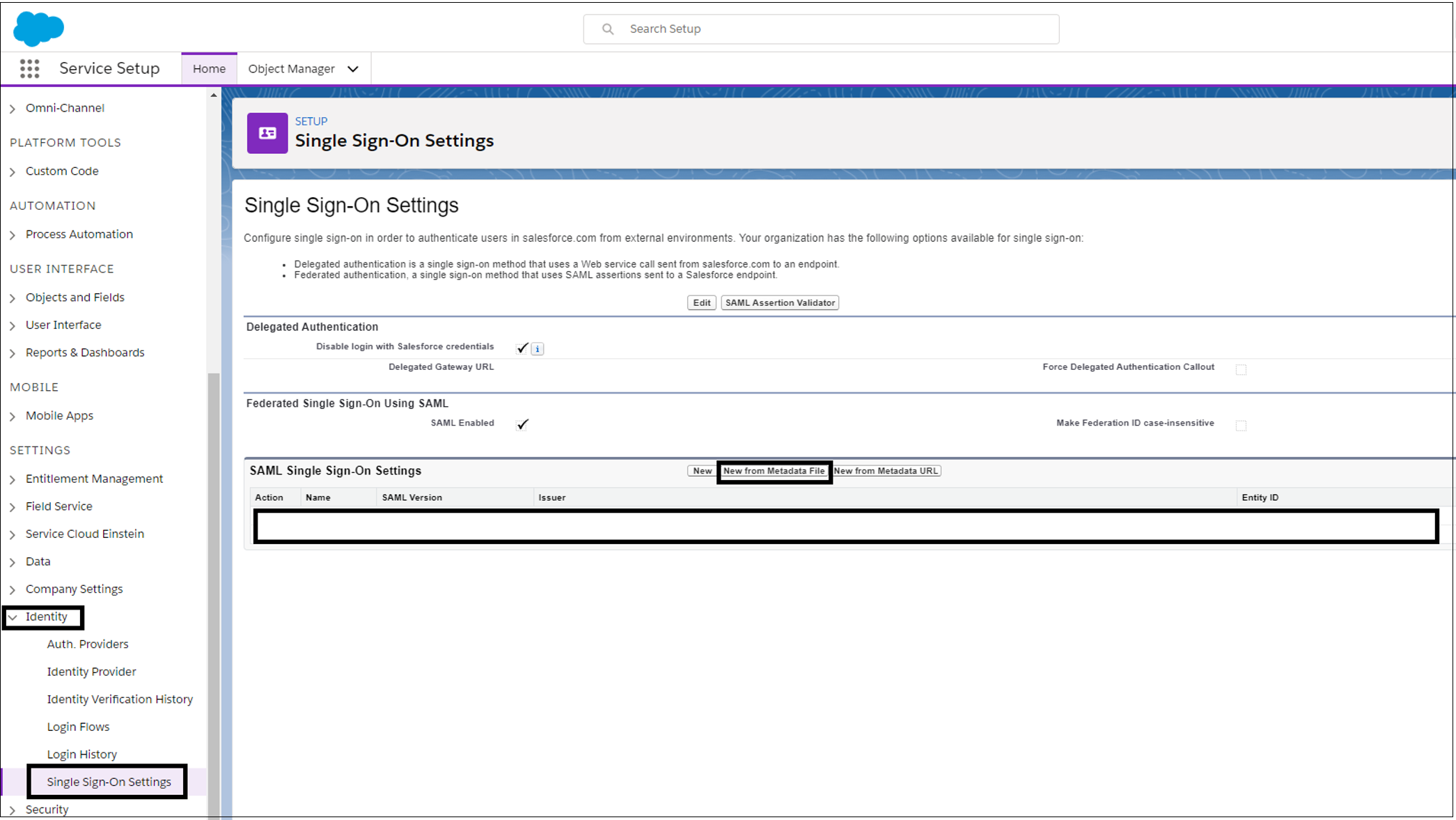The width and height of the screenshot is (1456, 820).
Task: Click the SAML Assertion Validator button
Action: (780, 302)
